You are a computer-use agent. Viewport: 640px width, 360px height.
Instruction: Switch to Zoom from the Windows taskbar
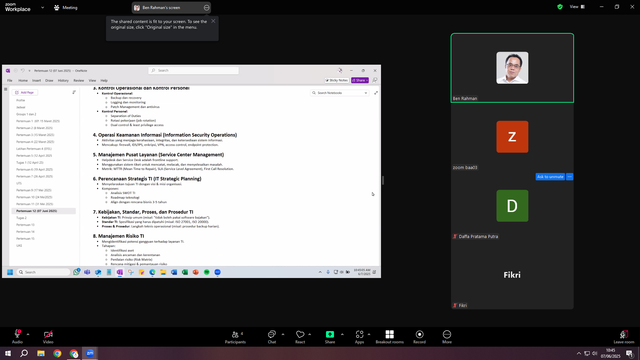tap(90, 353)
